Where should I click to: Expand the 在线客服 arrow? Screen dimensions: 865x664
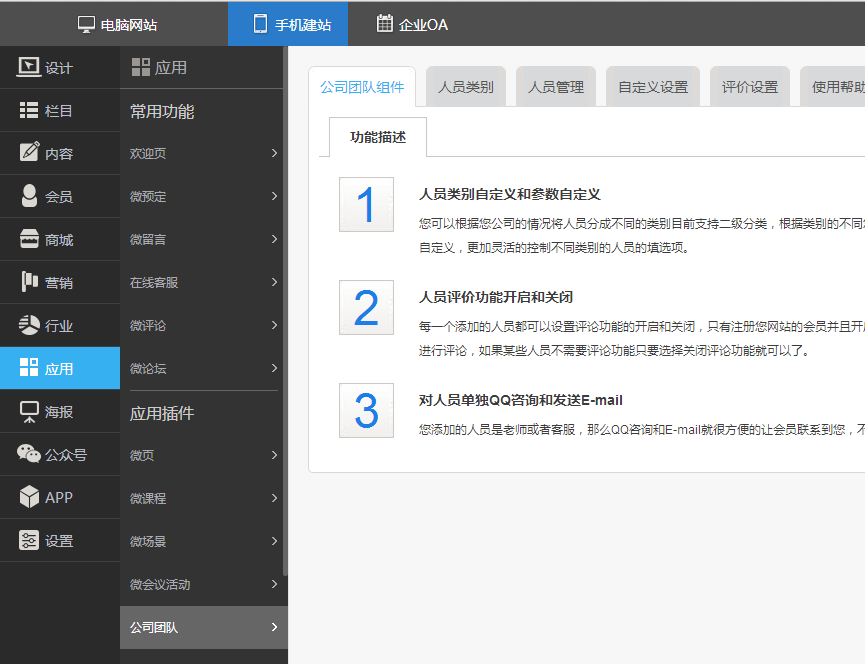(274, 282)
